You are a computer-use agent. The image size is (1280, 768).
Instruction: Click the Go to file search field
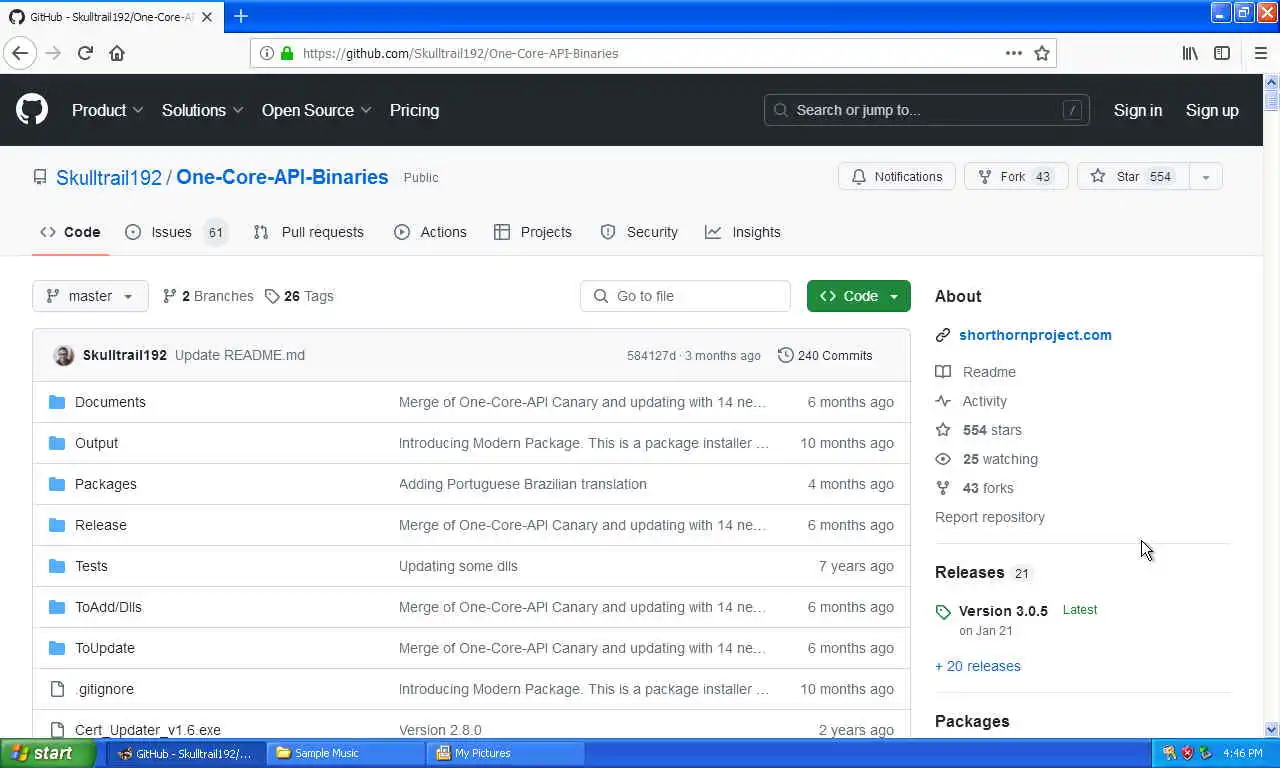[x=685, y=296]
